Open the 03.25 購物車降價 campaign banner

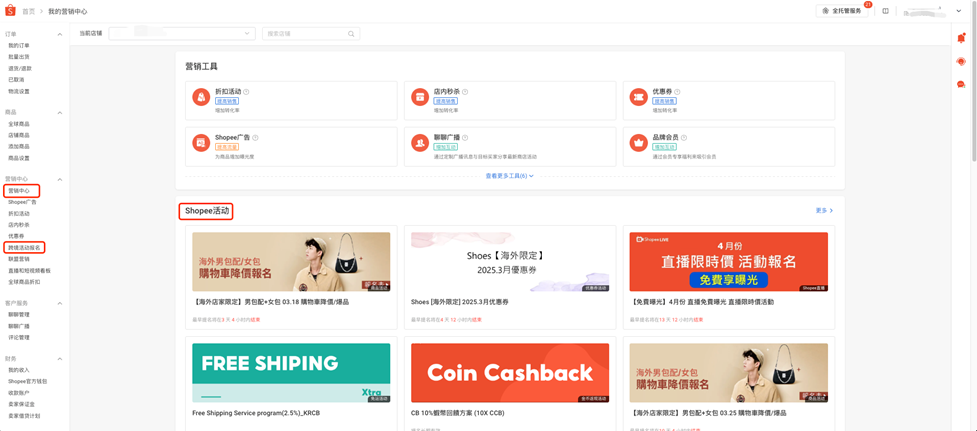click(x=729, y=372)
